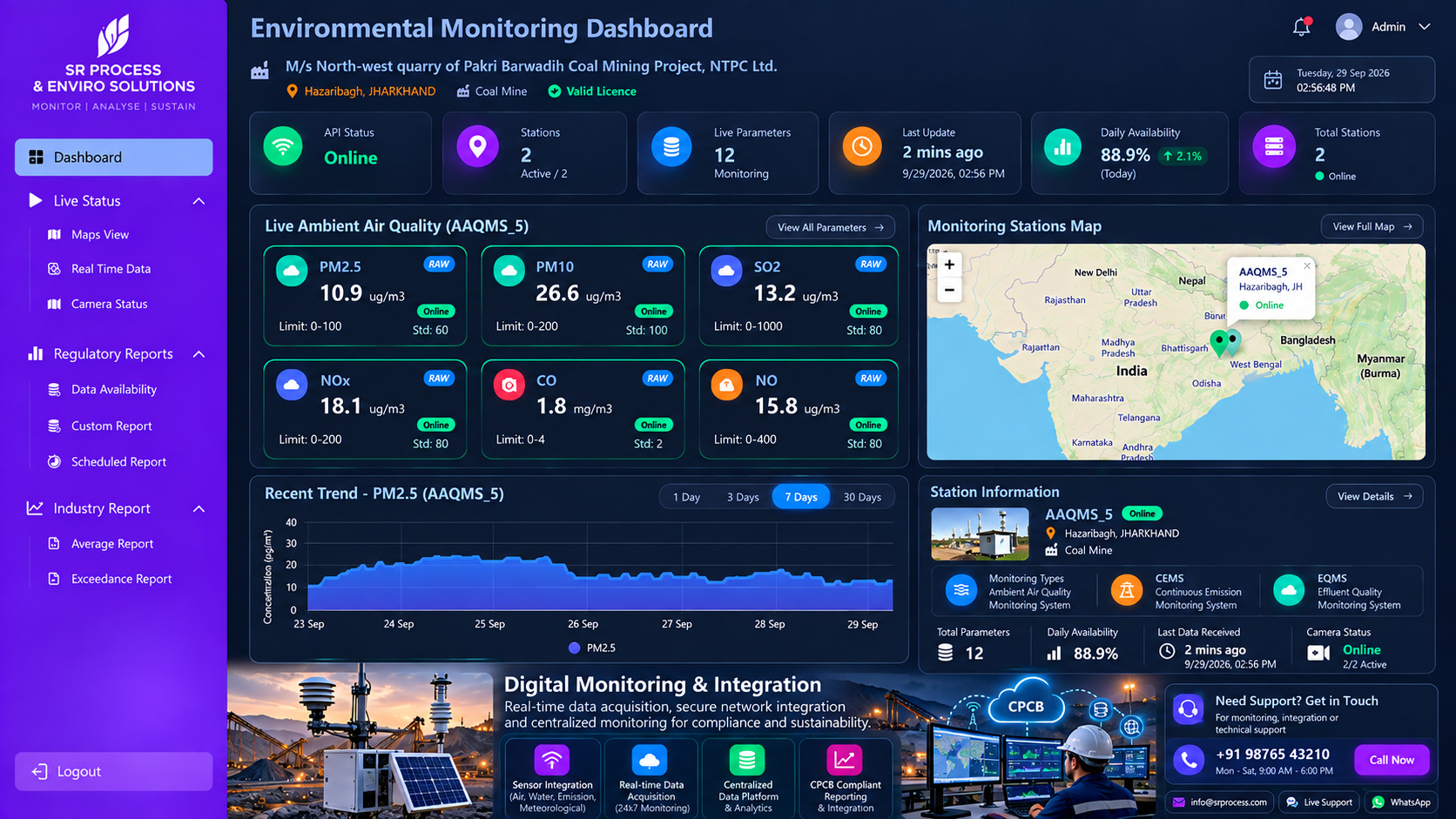Click the Live Status play icon
The height and width of the screenshot is (819, 1456).
[x=35, y=200]
